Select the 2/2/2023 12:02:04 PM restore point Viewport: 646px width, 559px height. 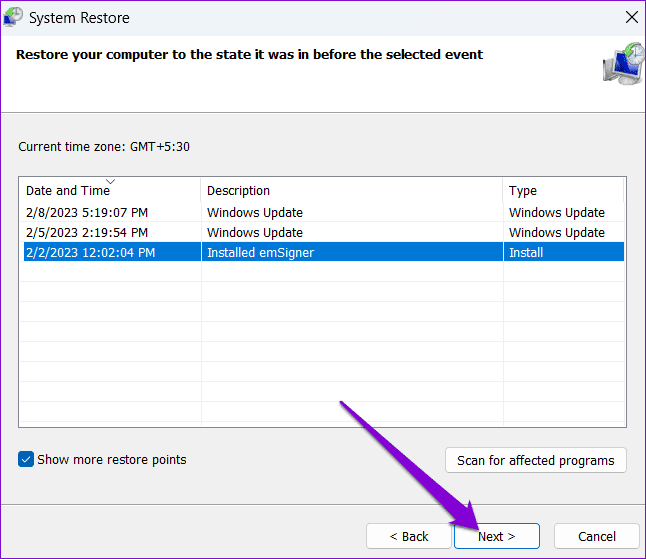(90, 253)
